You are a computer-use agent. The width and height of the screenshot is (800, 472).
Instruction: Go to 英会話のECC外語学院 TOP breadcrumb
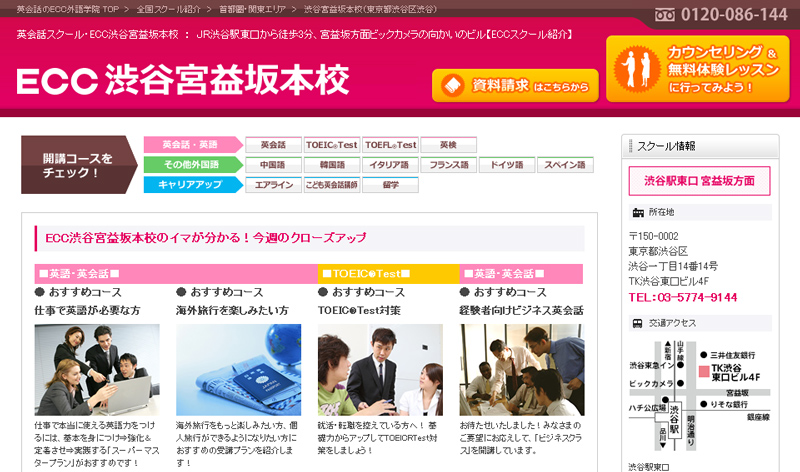[67, 9]
